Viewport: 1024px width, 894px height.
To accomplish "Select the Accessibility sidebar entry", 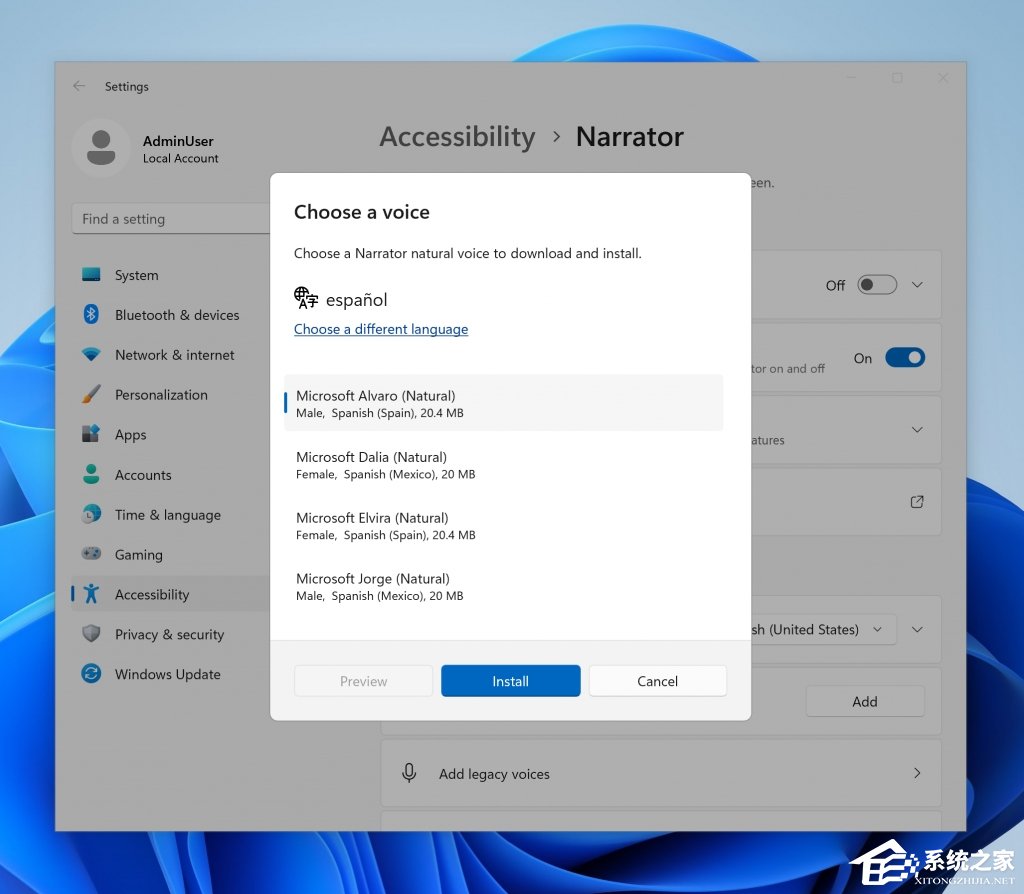I will 150,595.
